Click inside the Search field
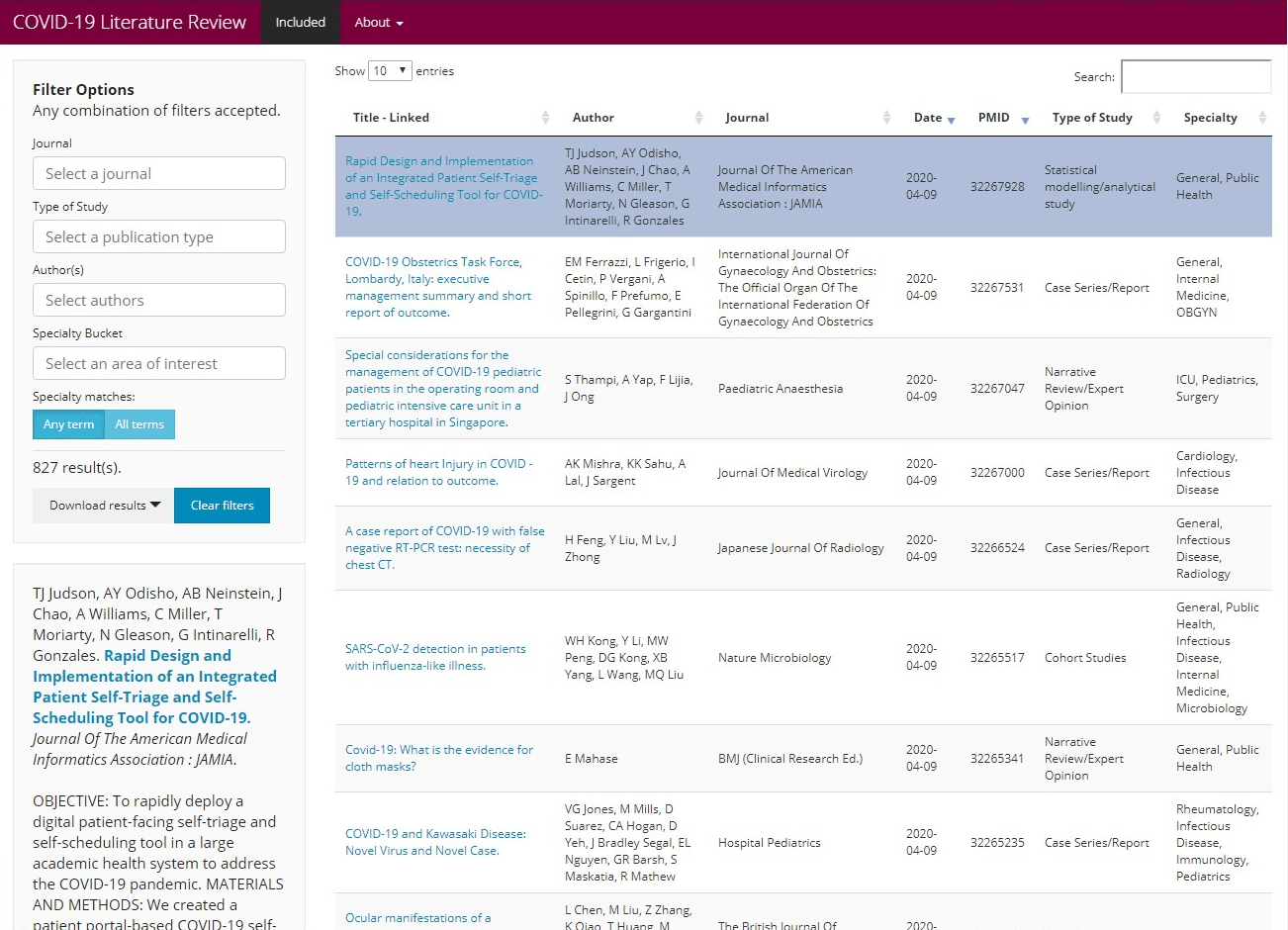 click(1195, 76)
